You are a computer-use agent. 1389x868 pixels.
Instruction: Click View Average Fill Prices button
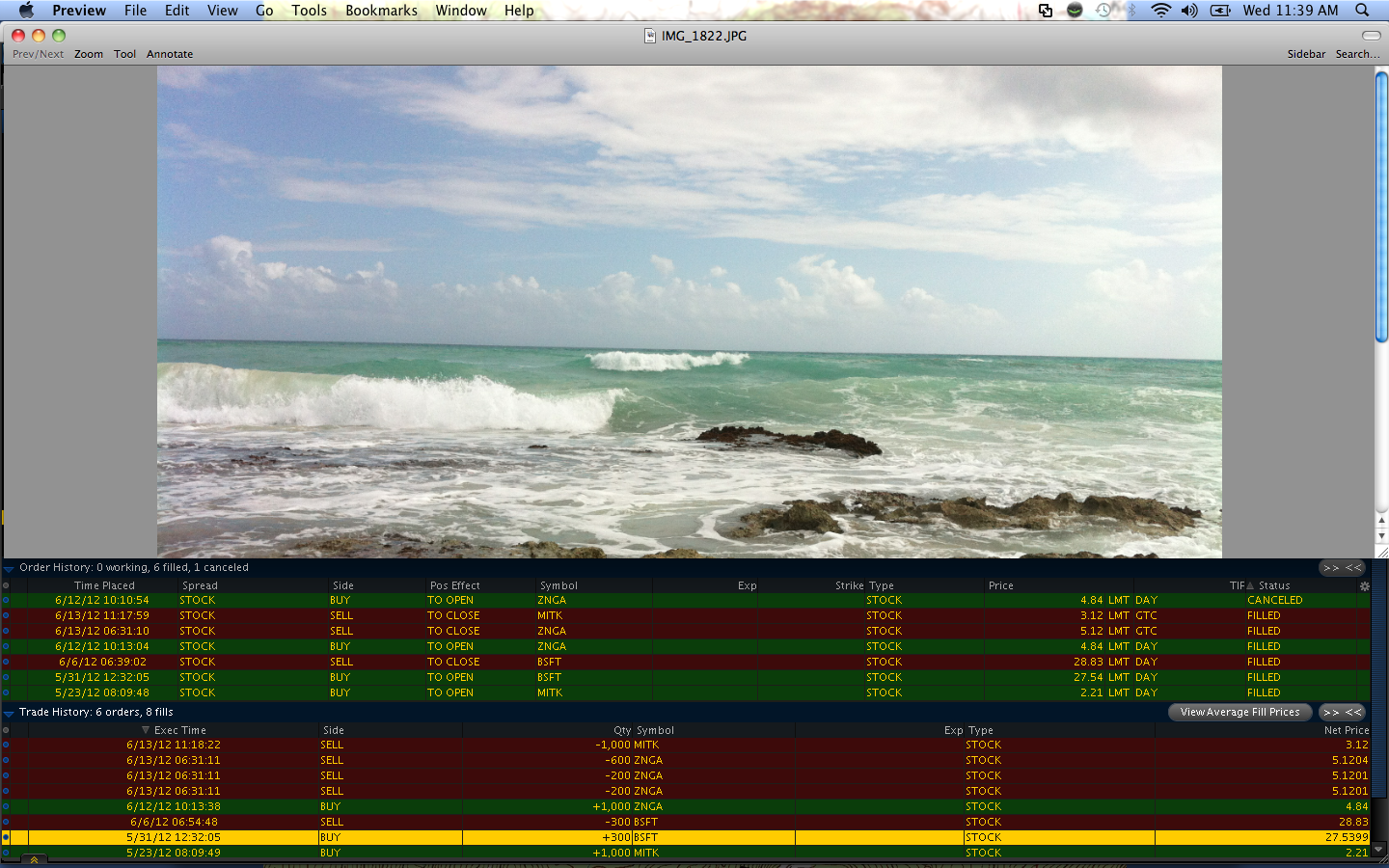[1239, 713]
